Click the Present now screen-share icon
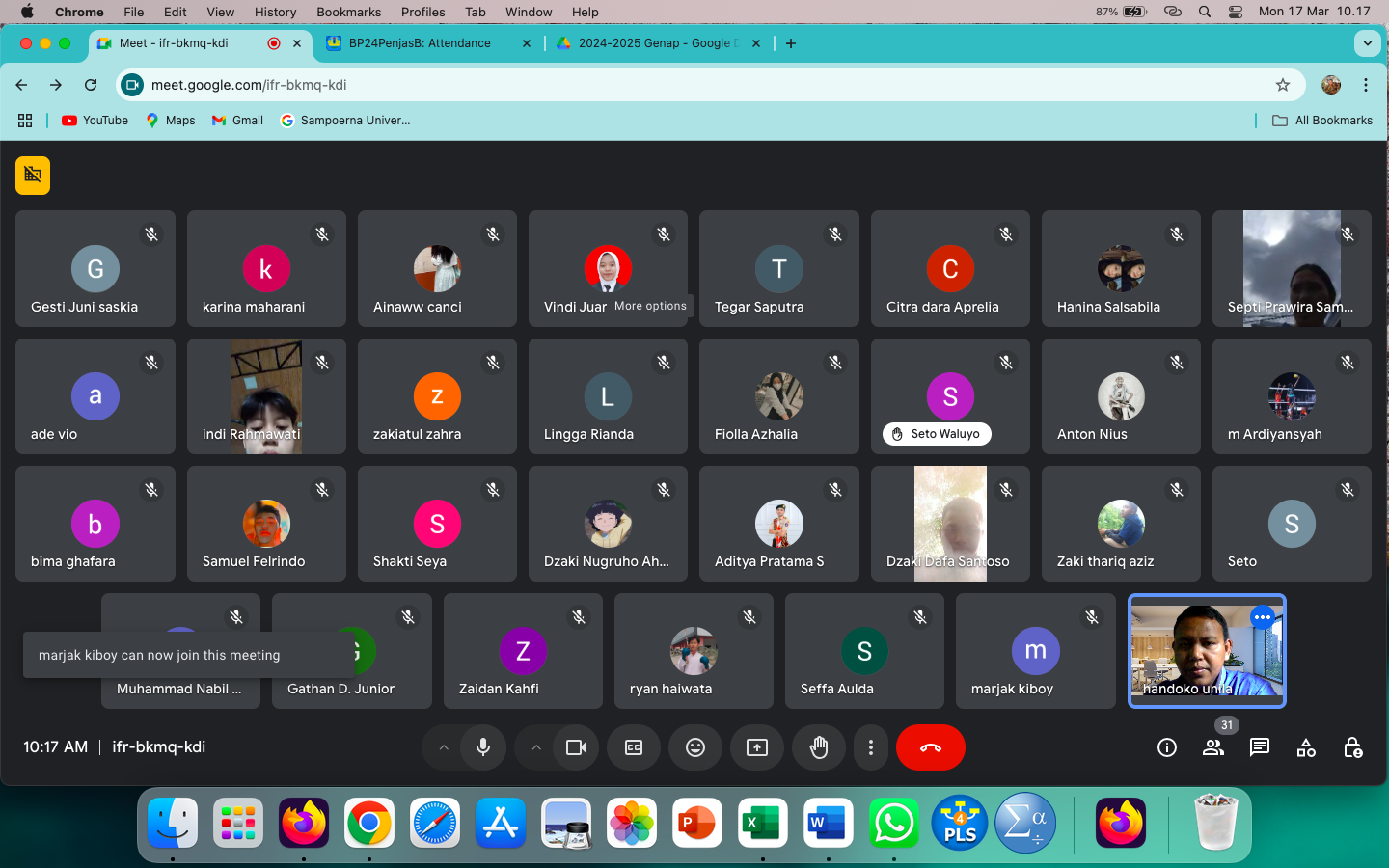The height and width of the screenshot is (868, 1389). [757, 747]
